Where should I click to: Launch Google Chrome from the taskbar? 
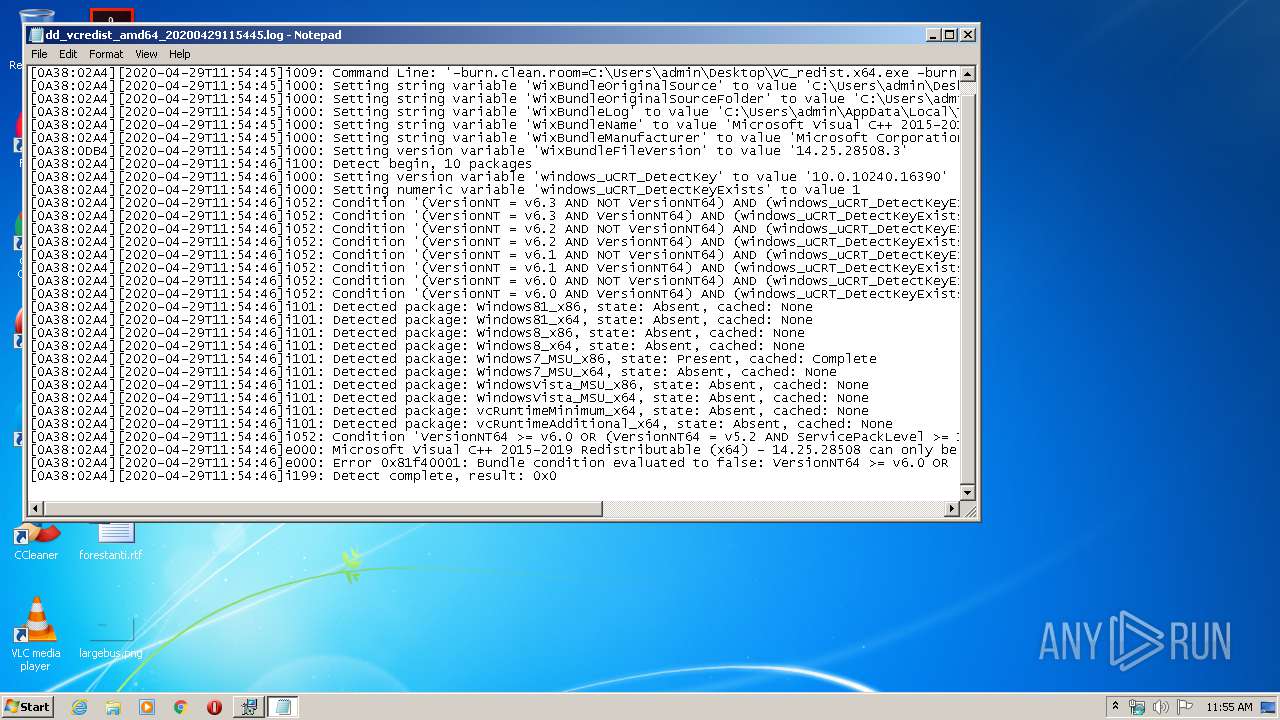tap(180, 707)
